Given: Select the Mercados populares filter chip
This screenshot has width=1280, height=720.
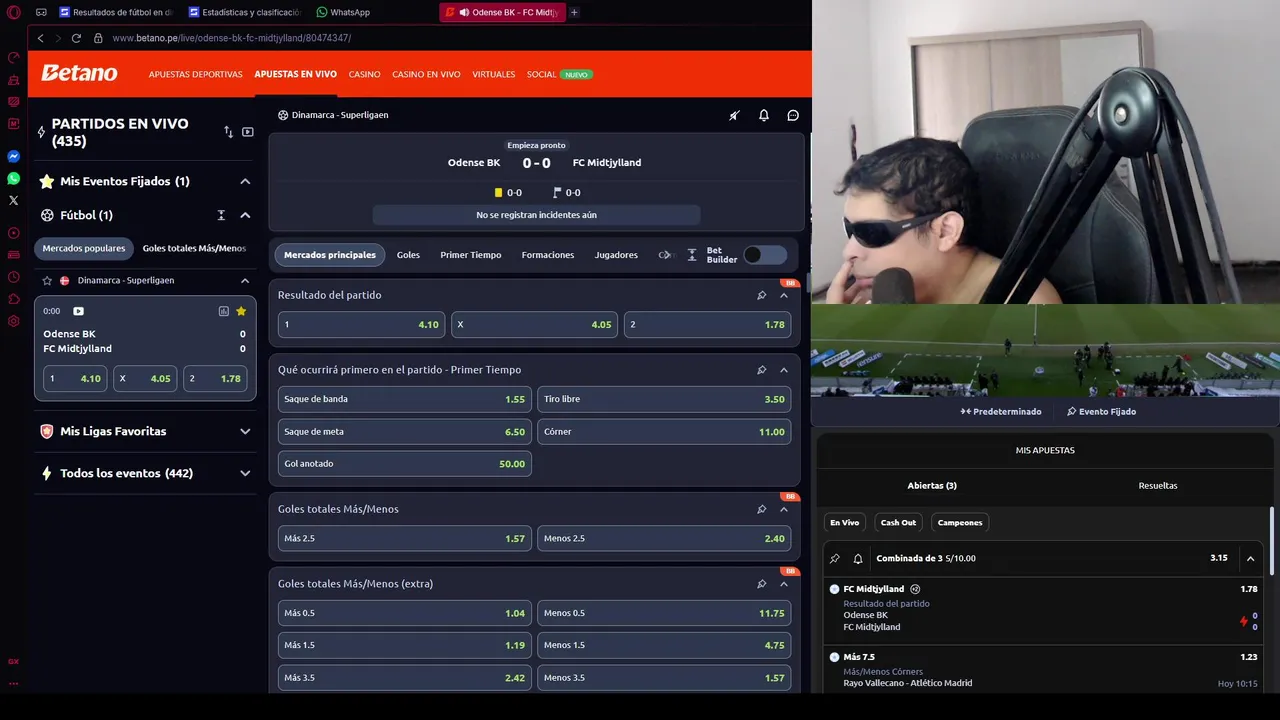Looking at the screenshot, I should 84,248.
